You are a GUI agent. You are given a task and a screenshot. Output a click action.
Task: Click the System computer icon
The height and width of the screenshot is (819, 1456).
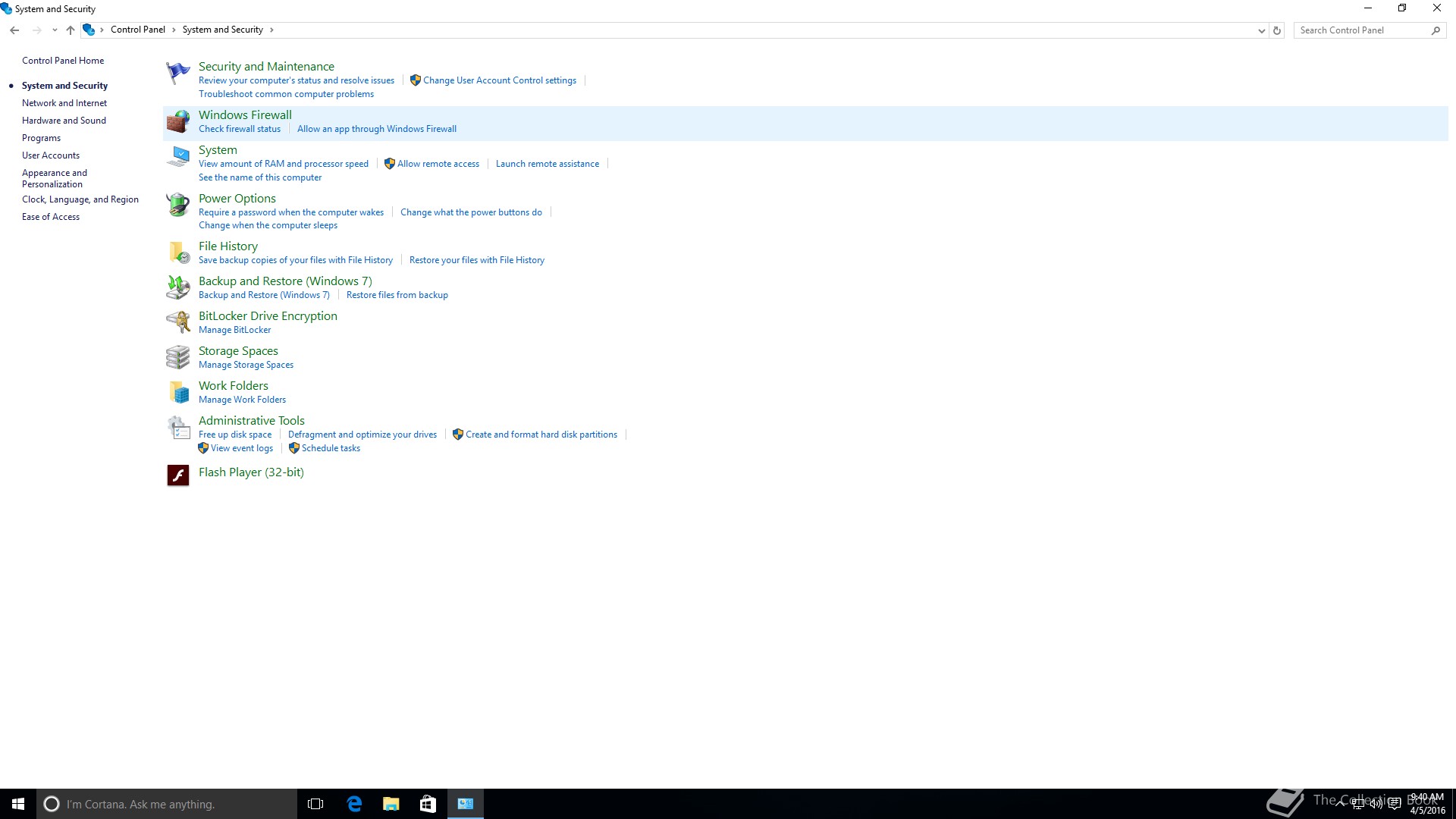178,157
